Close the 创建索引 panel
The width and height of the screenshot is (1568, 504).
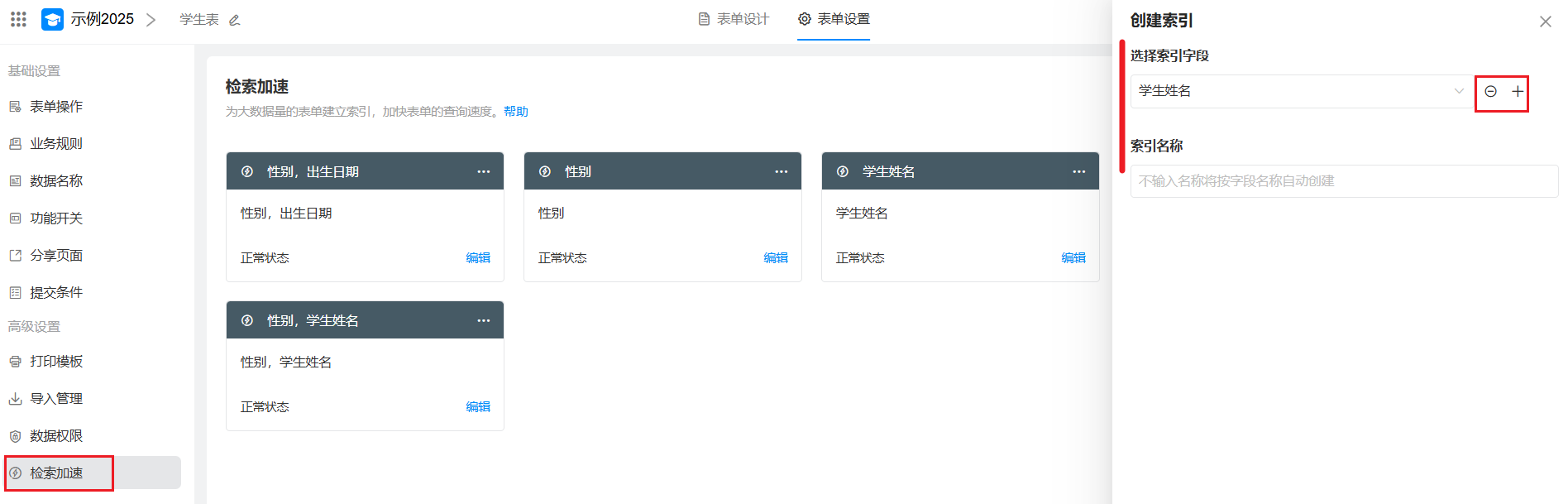[x=1545, y=22]
